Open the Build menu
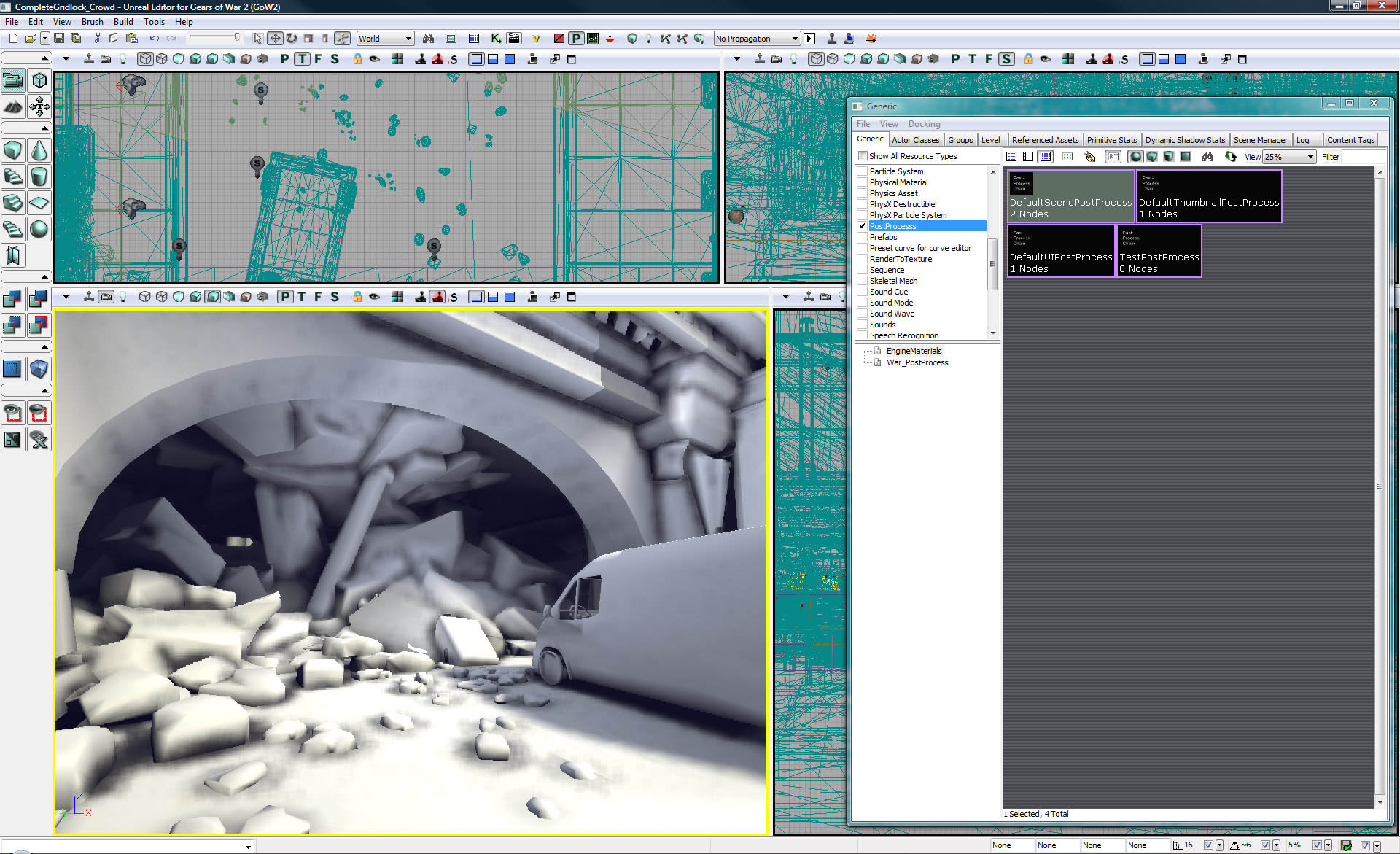1400x854 pixels. pyautogui.click(x=122, y=22)
